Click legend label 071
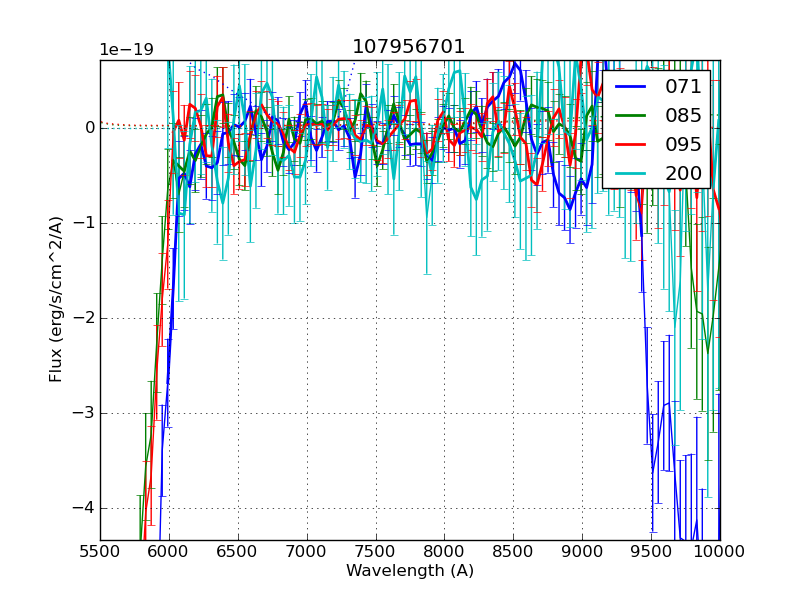The image size is (800, 600). tap(683, 86)
